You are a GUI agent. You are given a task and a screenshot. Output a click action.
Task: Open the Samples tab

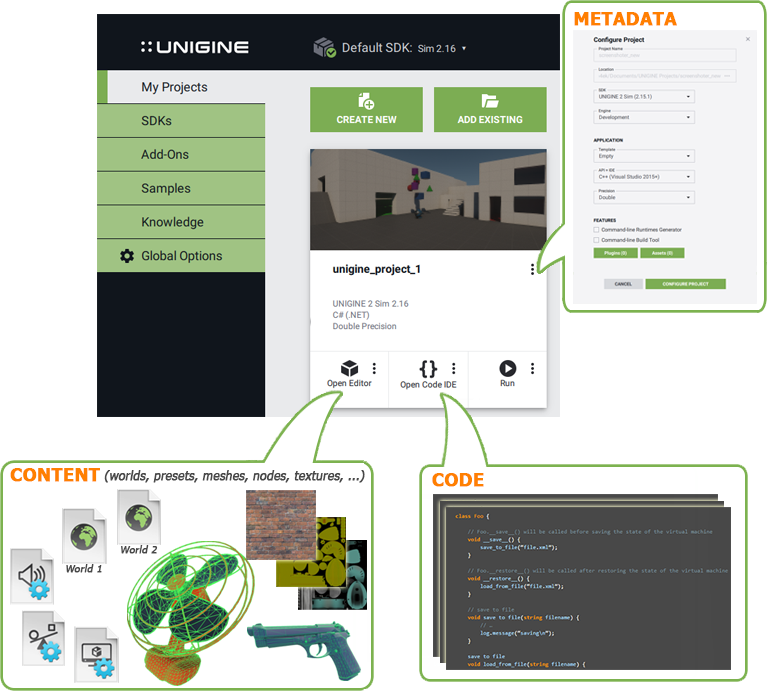point(181,188)
